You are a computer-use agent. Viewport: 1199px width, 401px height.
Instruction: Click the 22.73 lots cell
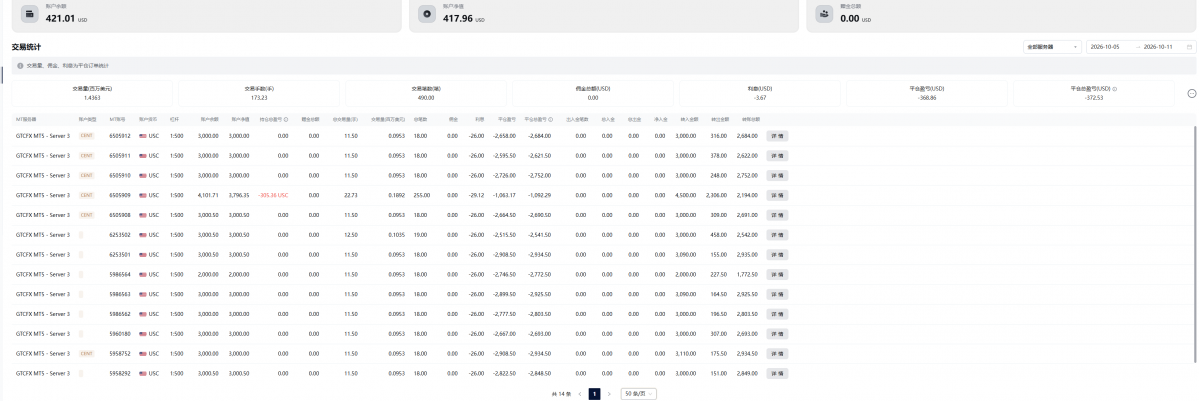click(x=351, y=195)
